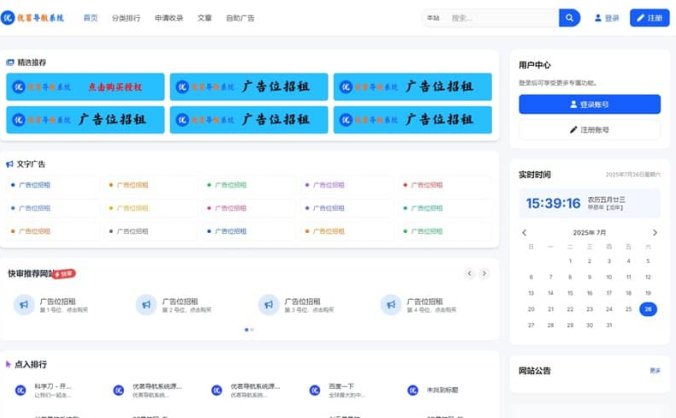676x418 pixels.
Task: Click the 登录账号 button in 用户中心
Action: tap(589, 104)
